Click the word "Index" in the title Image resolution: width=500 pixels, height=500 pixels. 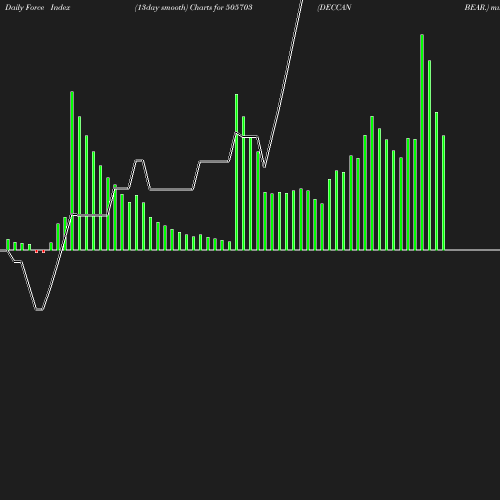pyautogui.click(x=60, y=7)
